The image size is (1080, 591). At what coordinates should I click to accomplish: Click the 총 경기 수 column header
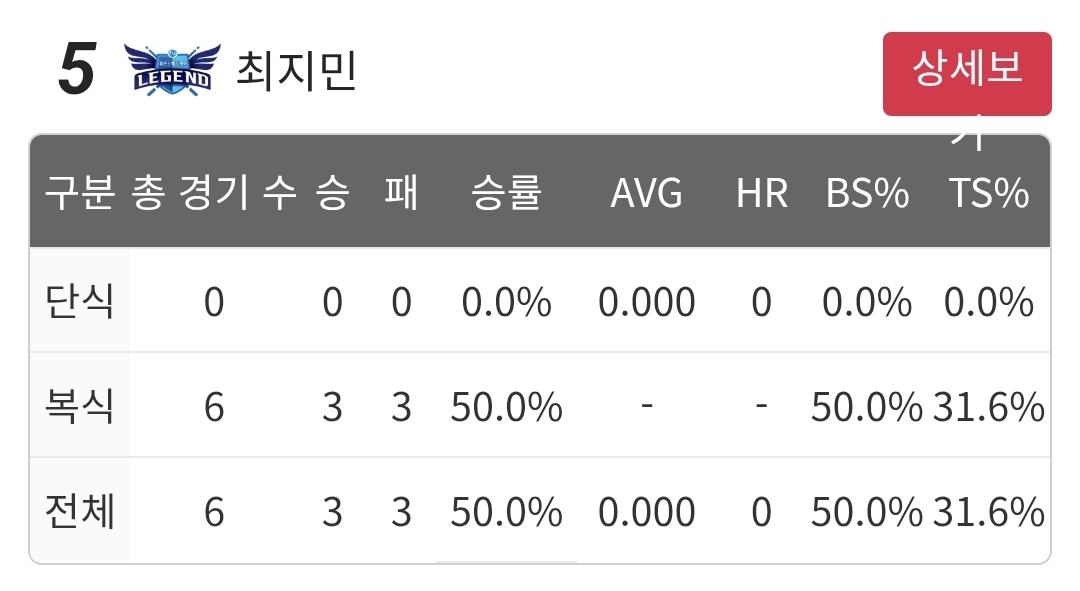pos(214,192)
